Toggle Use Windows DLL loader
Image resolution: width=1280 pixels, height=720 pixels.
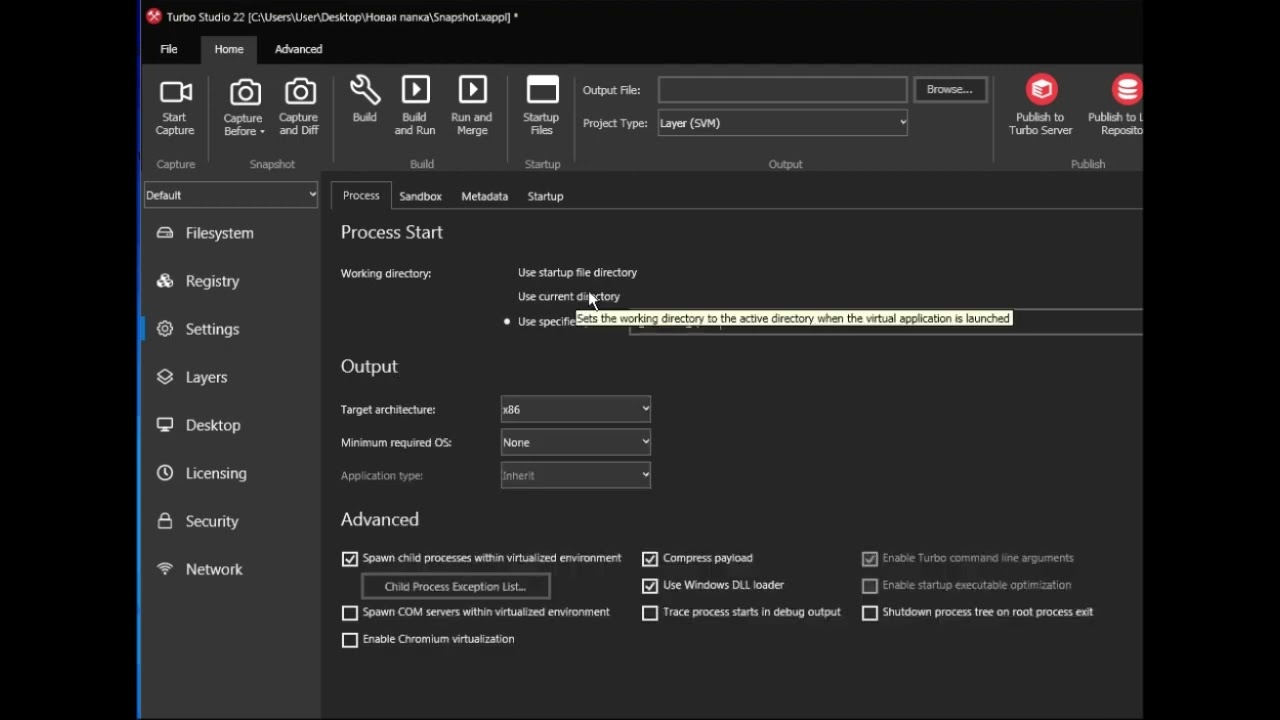pyautogui.click(x=650, y=586)
